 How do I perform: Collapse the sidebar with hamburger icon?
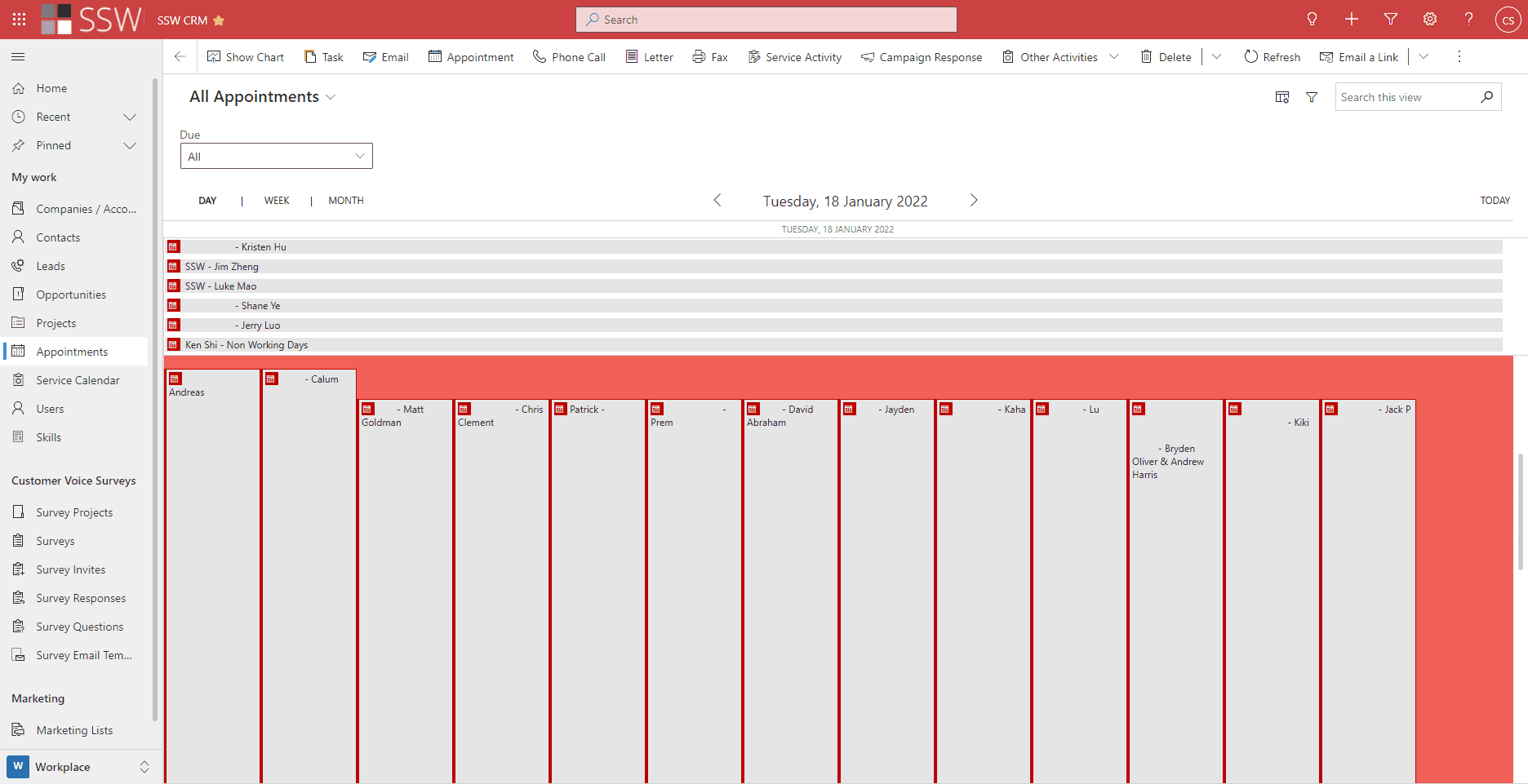[18, 56]
